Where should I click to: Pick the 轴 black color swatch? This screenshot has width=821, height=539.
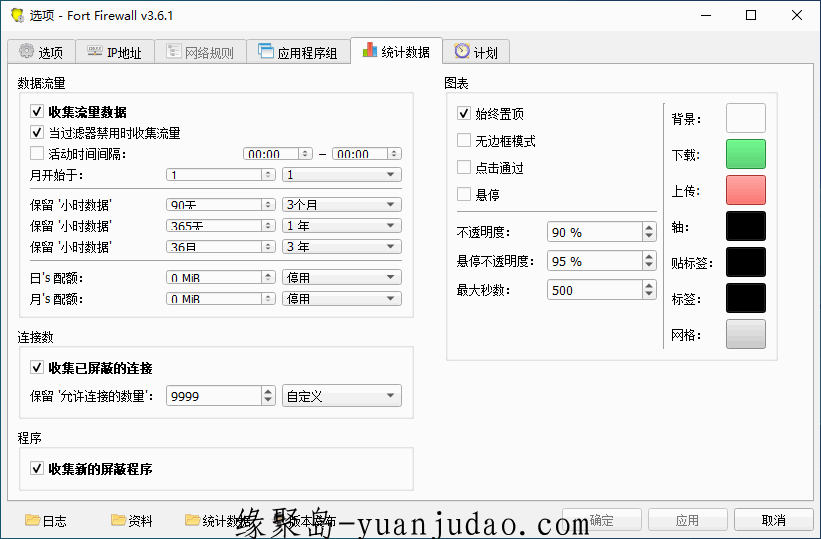[x=746, y=226]
